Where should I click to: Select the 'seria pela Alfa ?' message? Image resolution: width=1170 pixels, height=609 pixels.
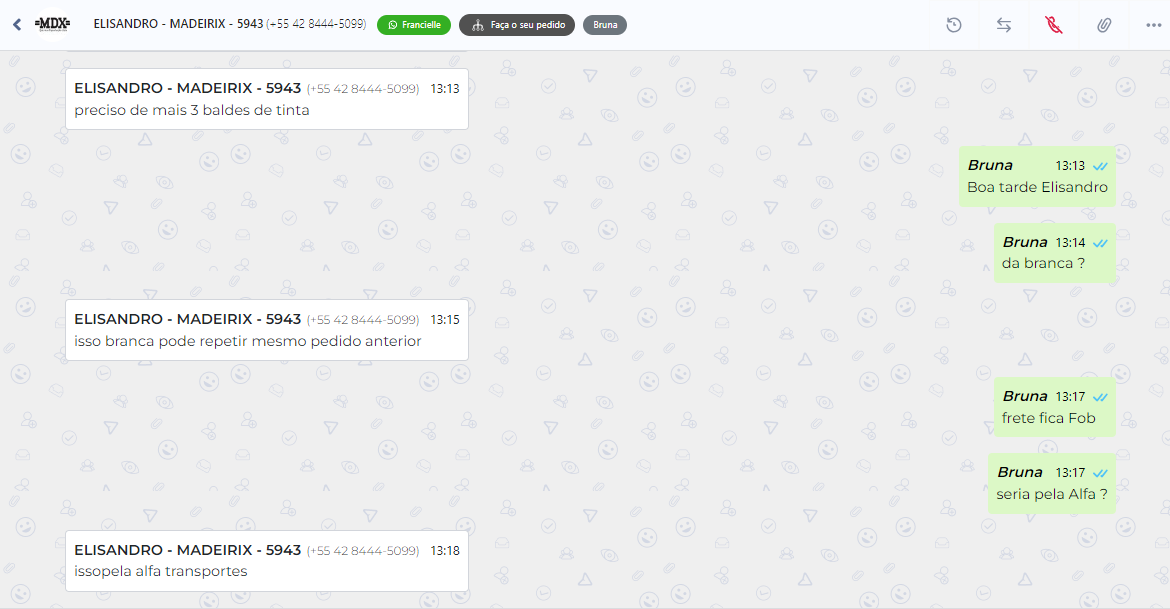click(x=1052, y=484)
